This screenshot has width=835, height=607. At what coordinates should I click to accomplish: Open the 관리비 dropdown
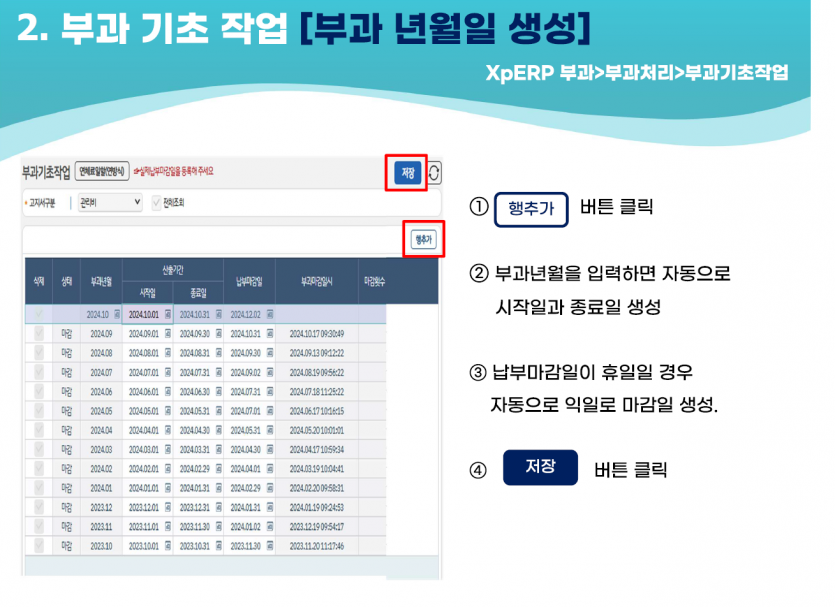coord(110,202)
